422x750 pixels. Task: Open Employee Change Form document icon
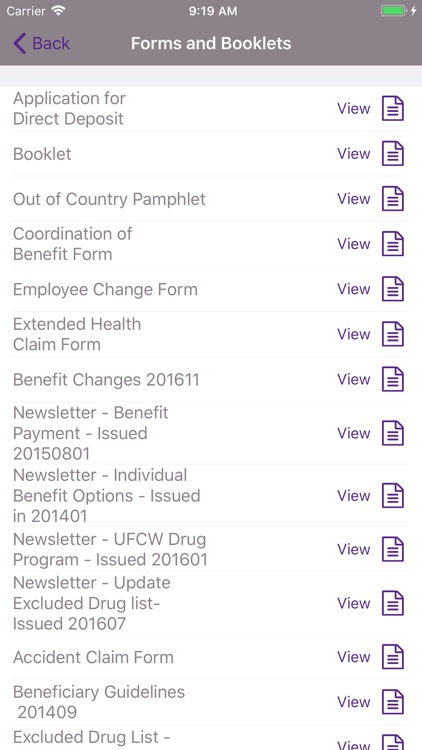[393, 289]
